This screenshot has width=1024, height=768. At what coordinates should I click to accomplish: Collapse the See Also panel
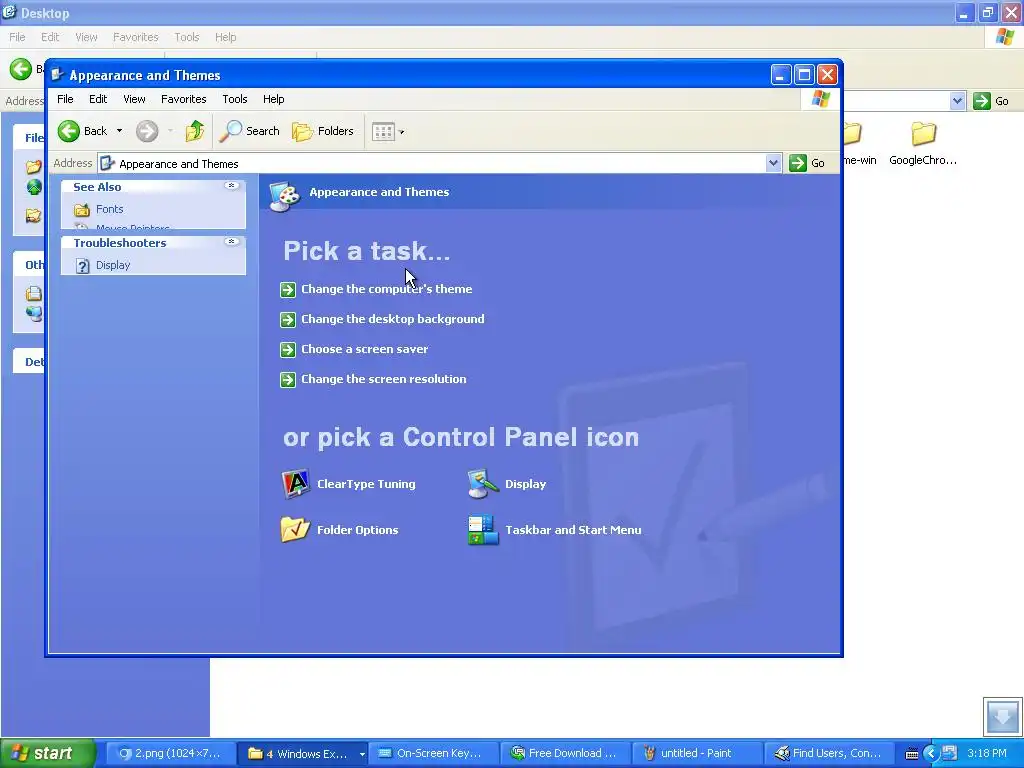[x=231, y=186]
